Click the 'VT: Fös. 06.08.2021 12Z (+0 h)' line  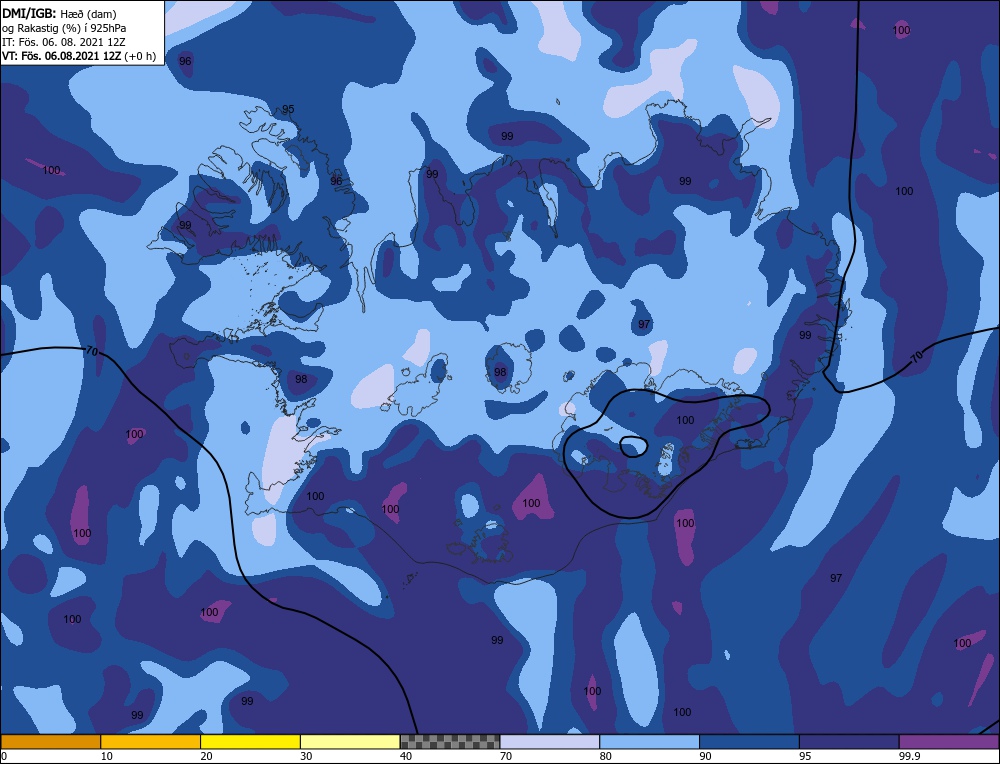pos(78,56)
